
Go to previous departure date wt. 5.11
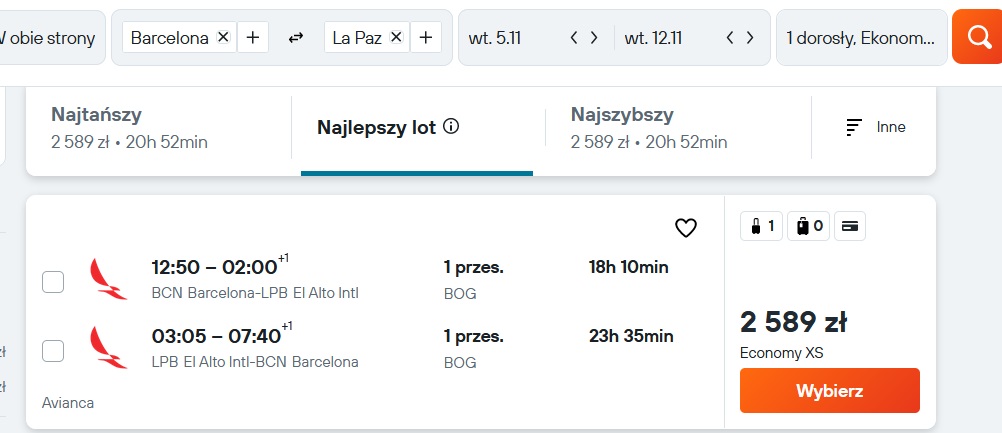coord(574,38)
